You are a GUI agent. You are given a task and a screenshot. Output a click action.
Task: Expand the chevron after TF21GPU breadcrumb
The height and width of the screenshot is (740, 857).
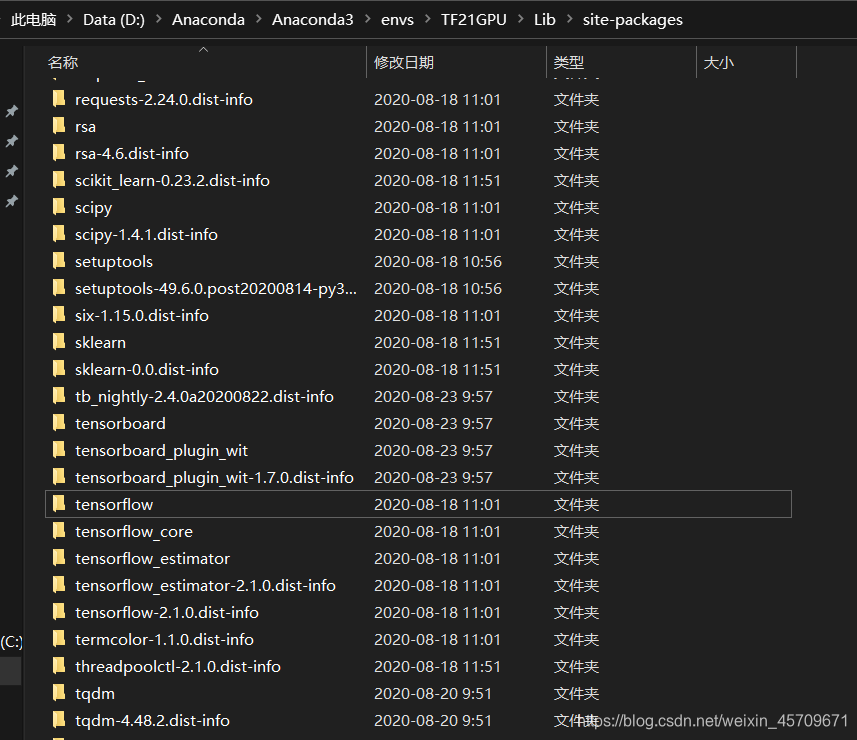click(520, 19)
